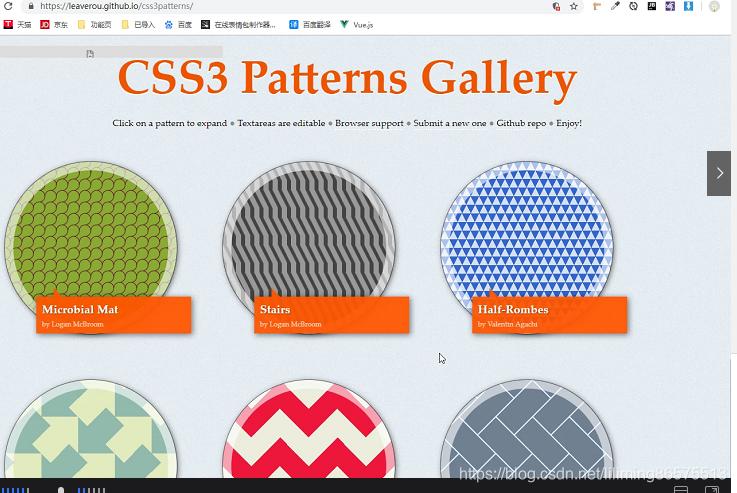Click the CSS3 Patterns Gallery heading
The height and width of the screenshot is (493, 737).
coord(347,78)
